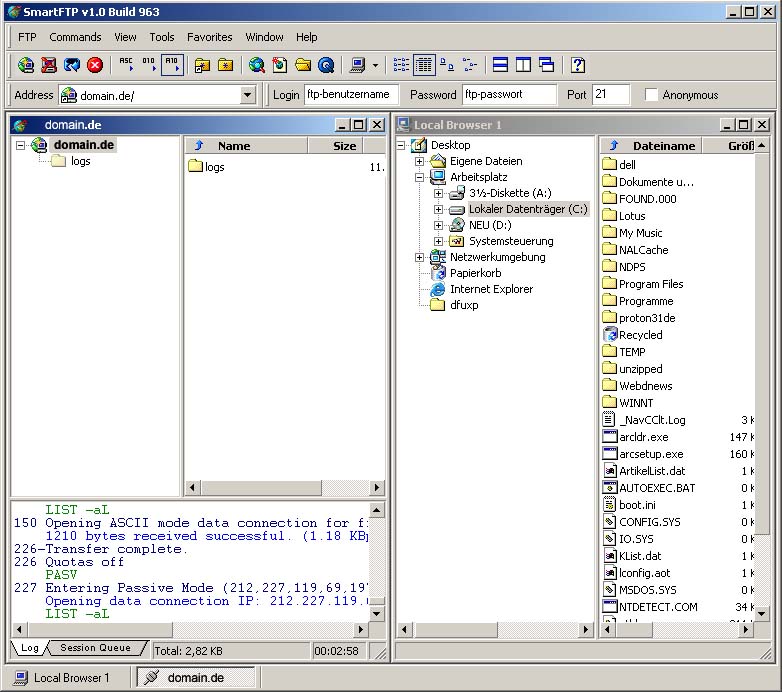This screenshot has height=692, width=782.
Task: Switch to details list view icon
Action: (424, 65)
